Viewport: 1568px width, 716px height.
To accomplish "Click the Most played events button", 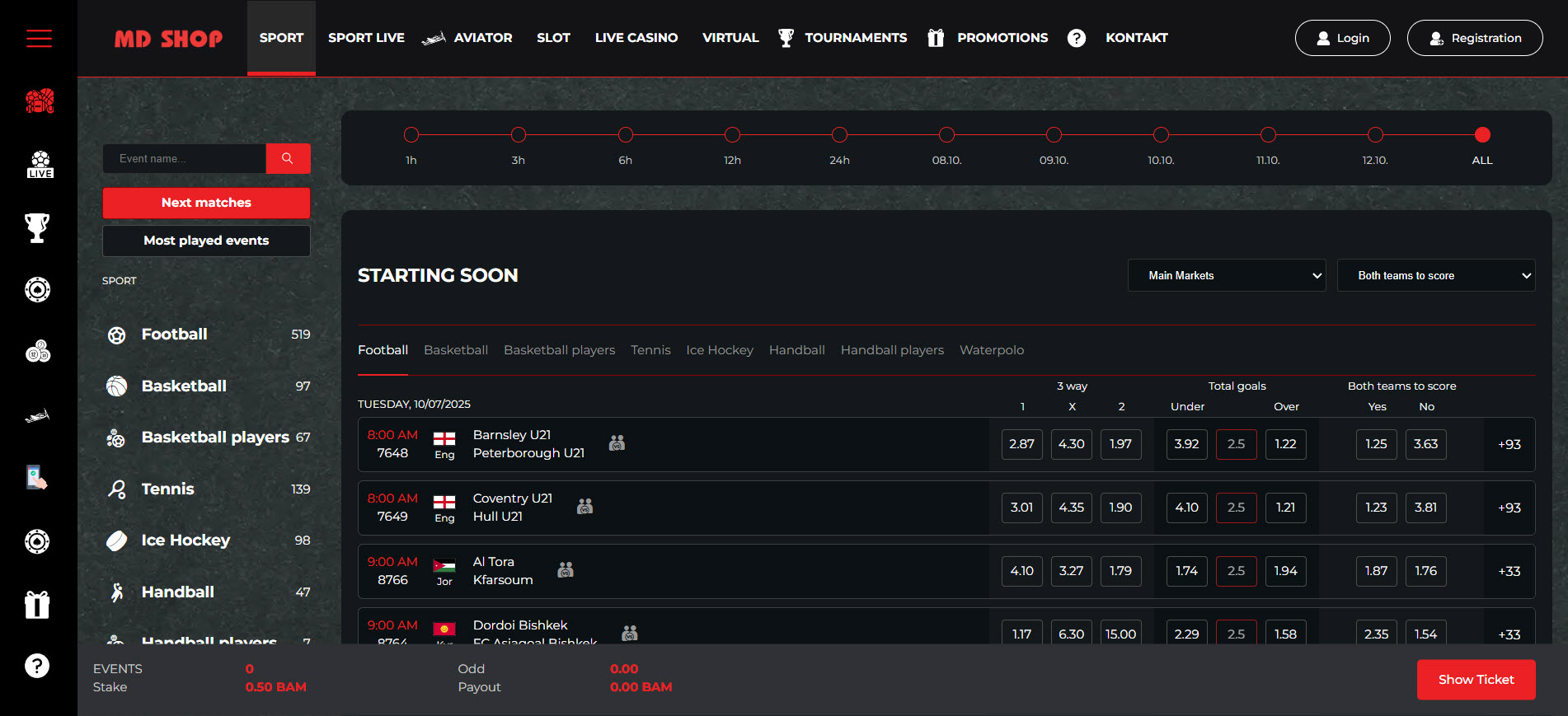I will (x=206, y=241).
